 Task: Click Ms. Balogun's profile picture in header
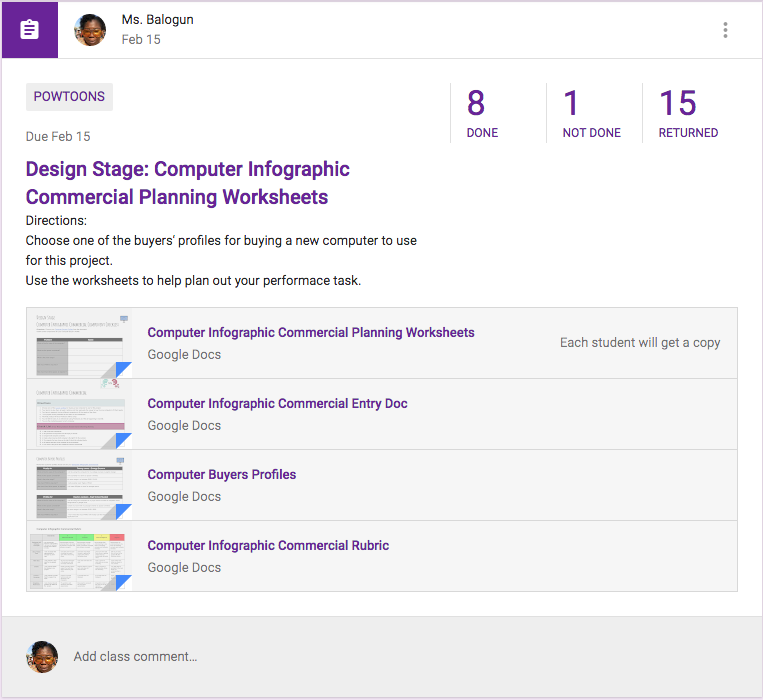(90, 30)
